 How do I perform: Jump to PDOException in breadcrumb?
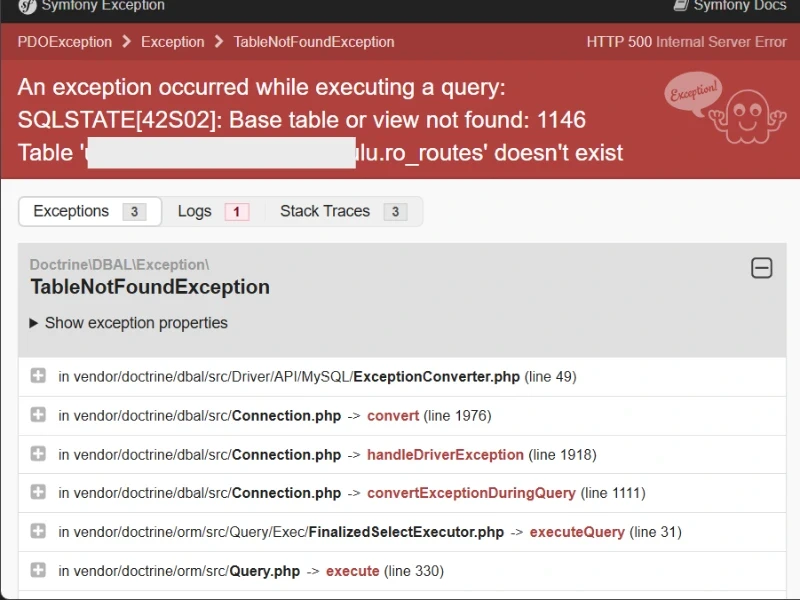coord(64,42)
